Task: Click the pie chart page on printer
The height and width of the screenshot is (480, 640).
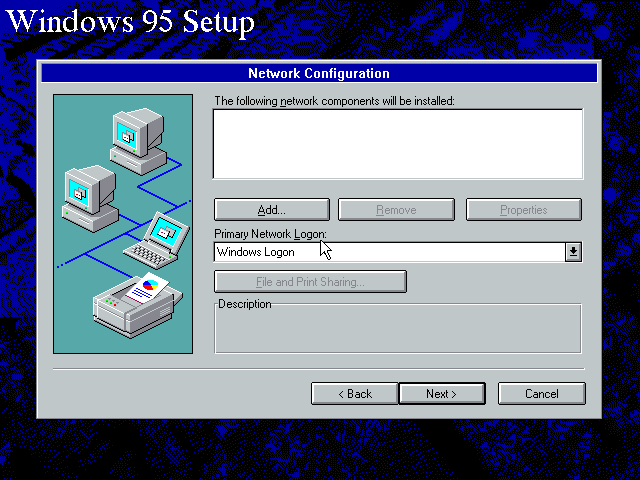Action: [147, 287]
